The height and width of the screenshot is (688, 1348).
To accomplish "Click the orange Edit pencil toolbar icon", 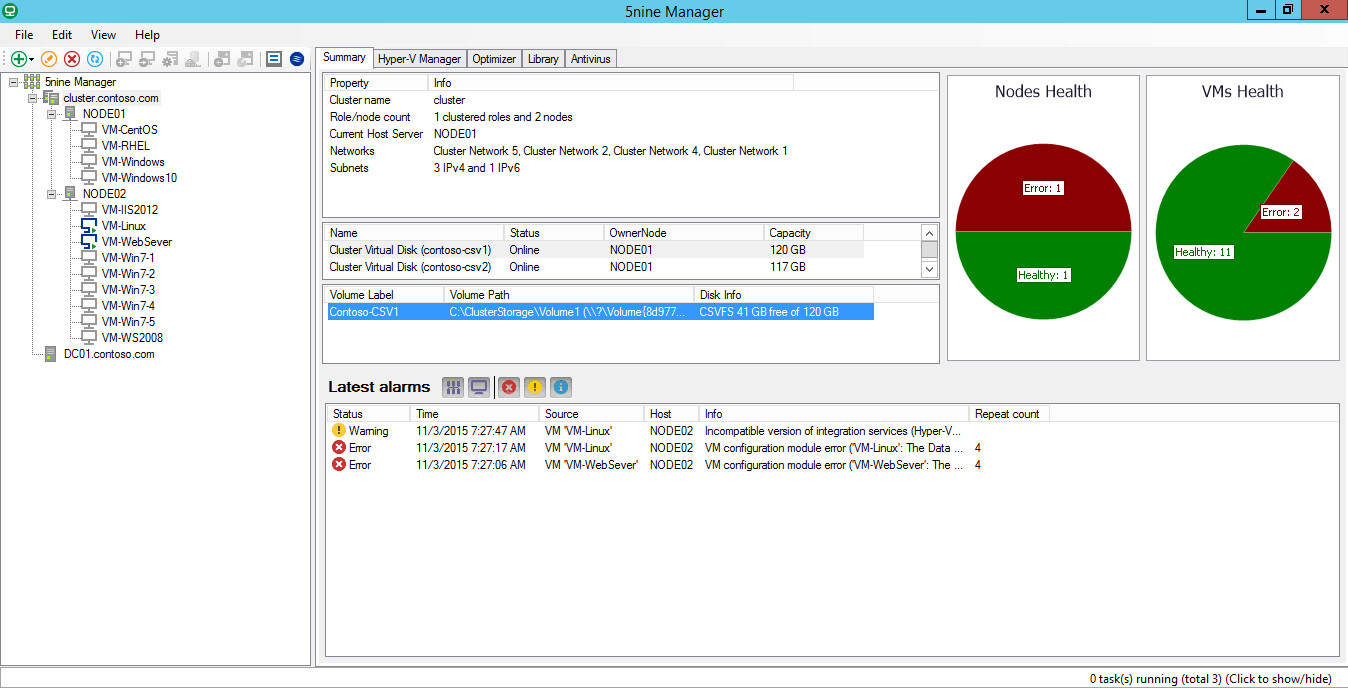I will [x=49, y=59].
